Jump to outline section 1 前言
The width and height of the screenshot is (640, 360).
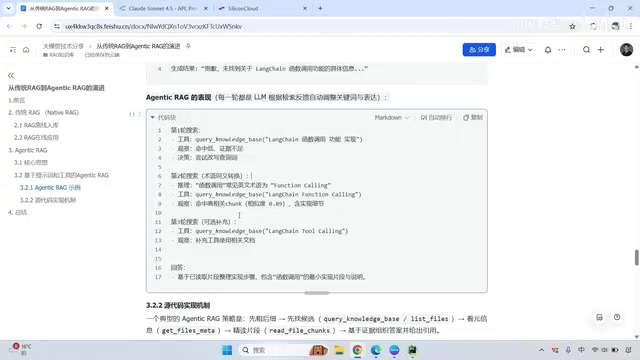(x=17, y=100)
